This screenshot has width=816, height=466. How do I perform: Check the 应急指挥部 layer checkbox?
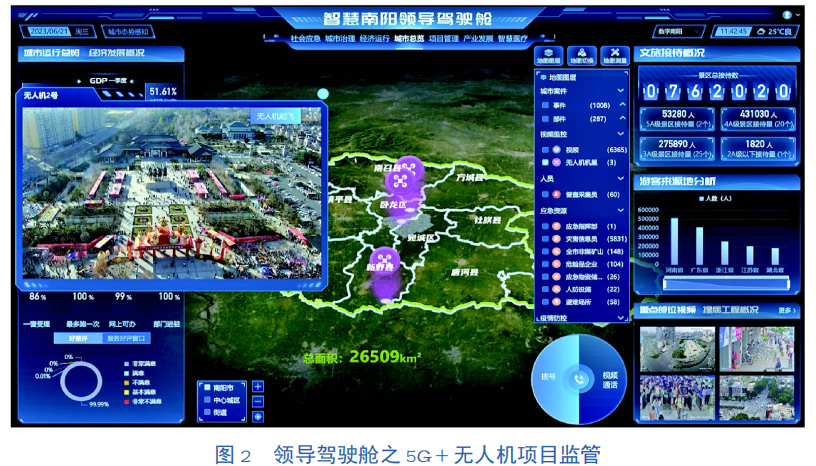544,226
